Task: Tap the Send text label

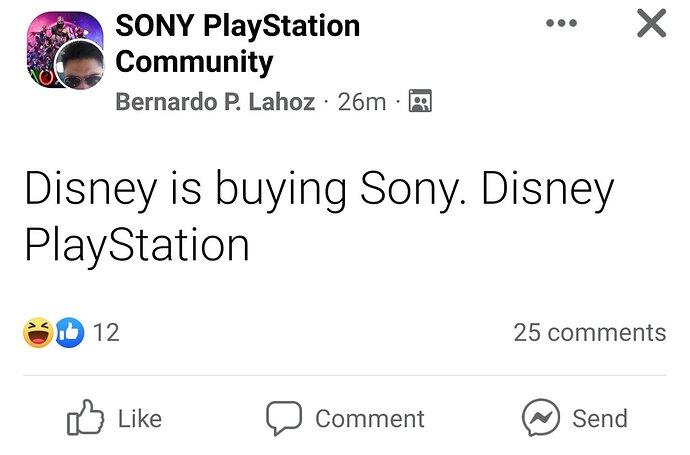Action: pyautogui.click(x=599, y=418)
